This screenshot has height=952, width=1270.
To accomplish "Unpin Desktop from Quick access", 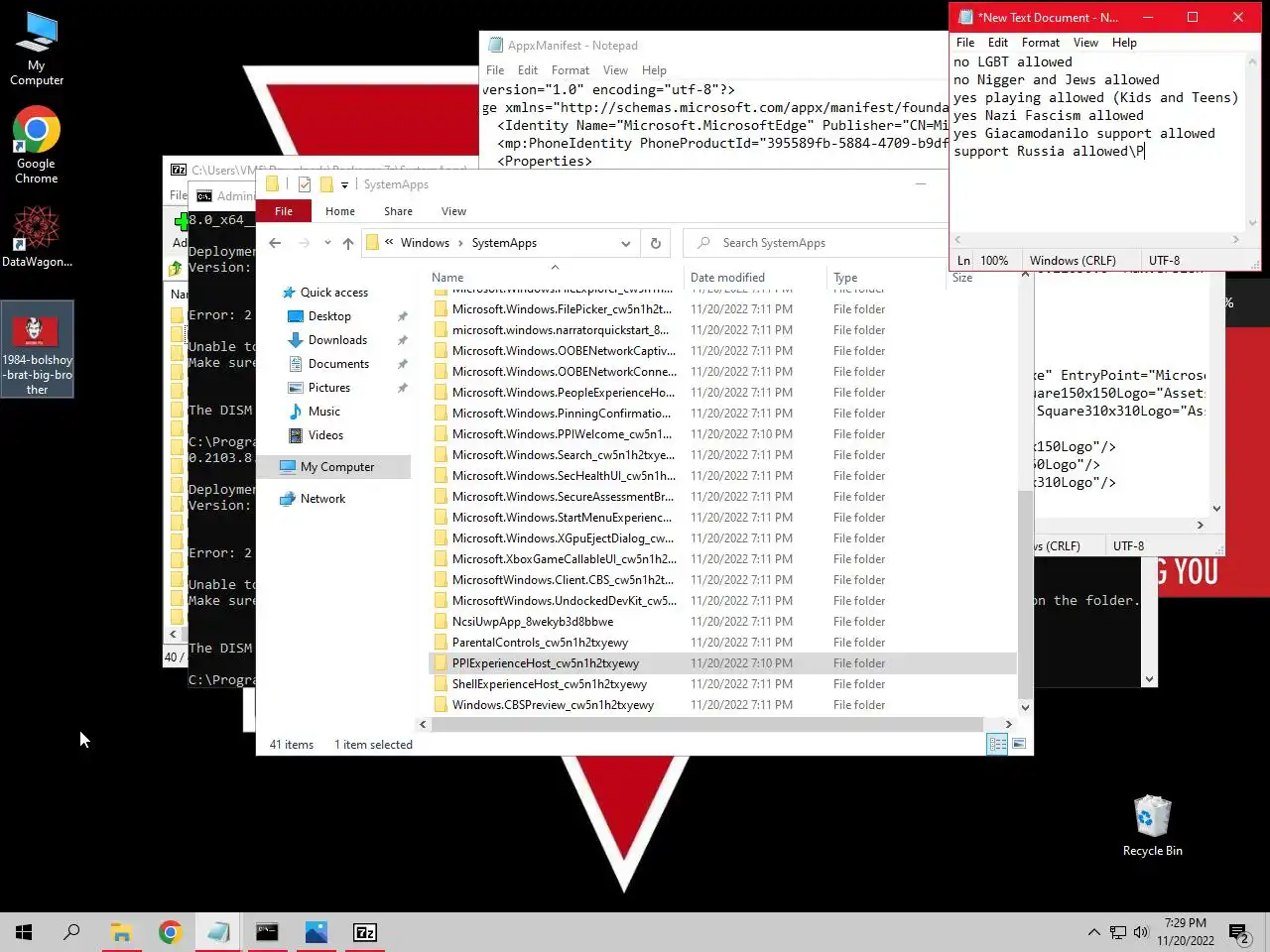I will [402, 316].
